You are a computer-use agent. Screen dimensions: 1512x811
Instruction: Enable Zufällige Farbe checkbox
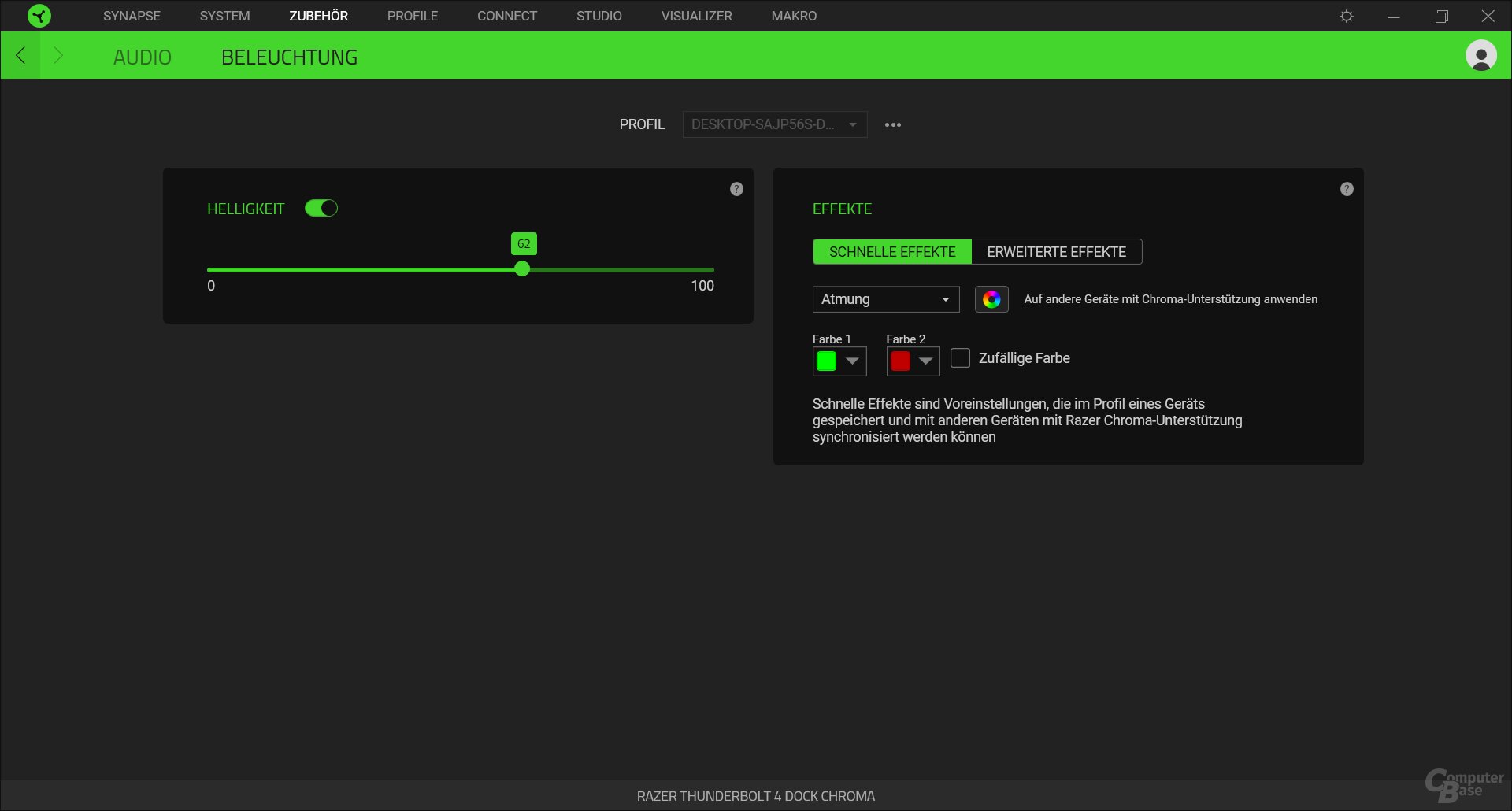click(x=960, y=358)
